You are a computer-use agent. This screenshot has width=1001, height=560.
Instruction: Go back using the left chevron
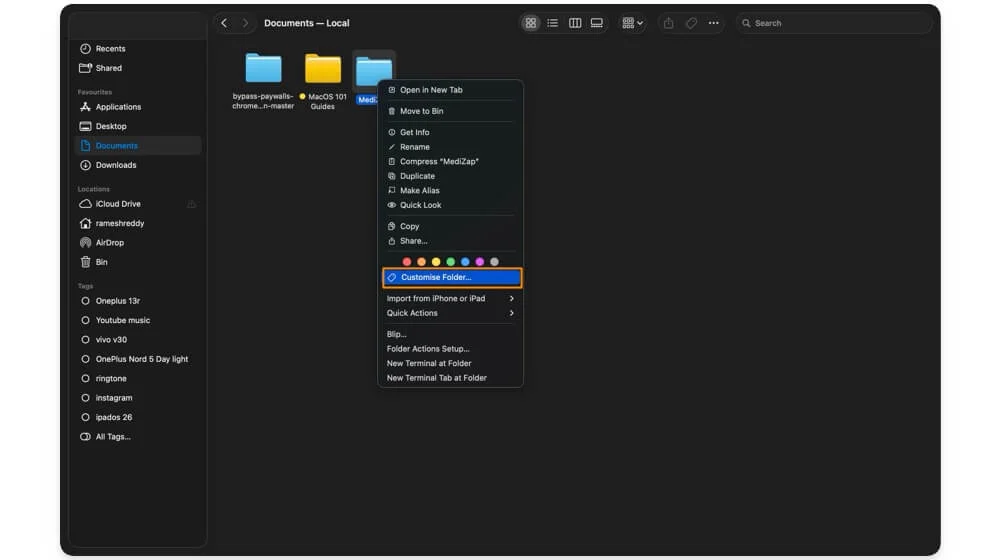point(224,23)
